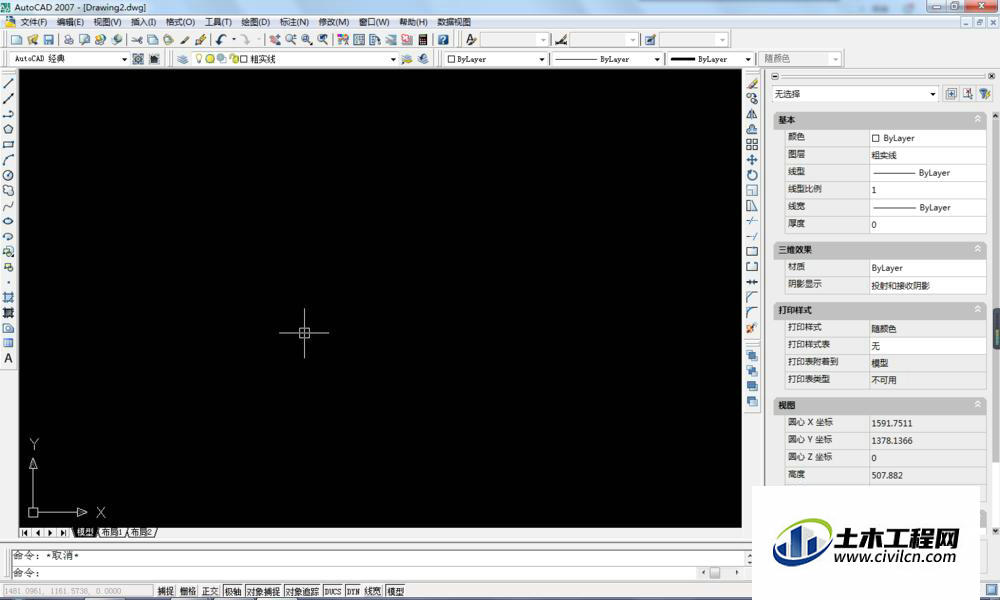Open the 粗实线 layer dropdown
Screen dimensions: 1000x600
[393, 59]
